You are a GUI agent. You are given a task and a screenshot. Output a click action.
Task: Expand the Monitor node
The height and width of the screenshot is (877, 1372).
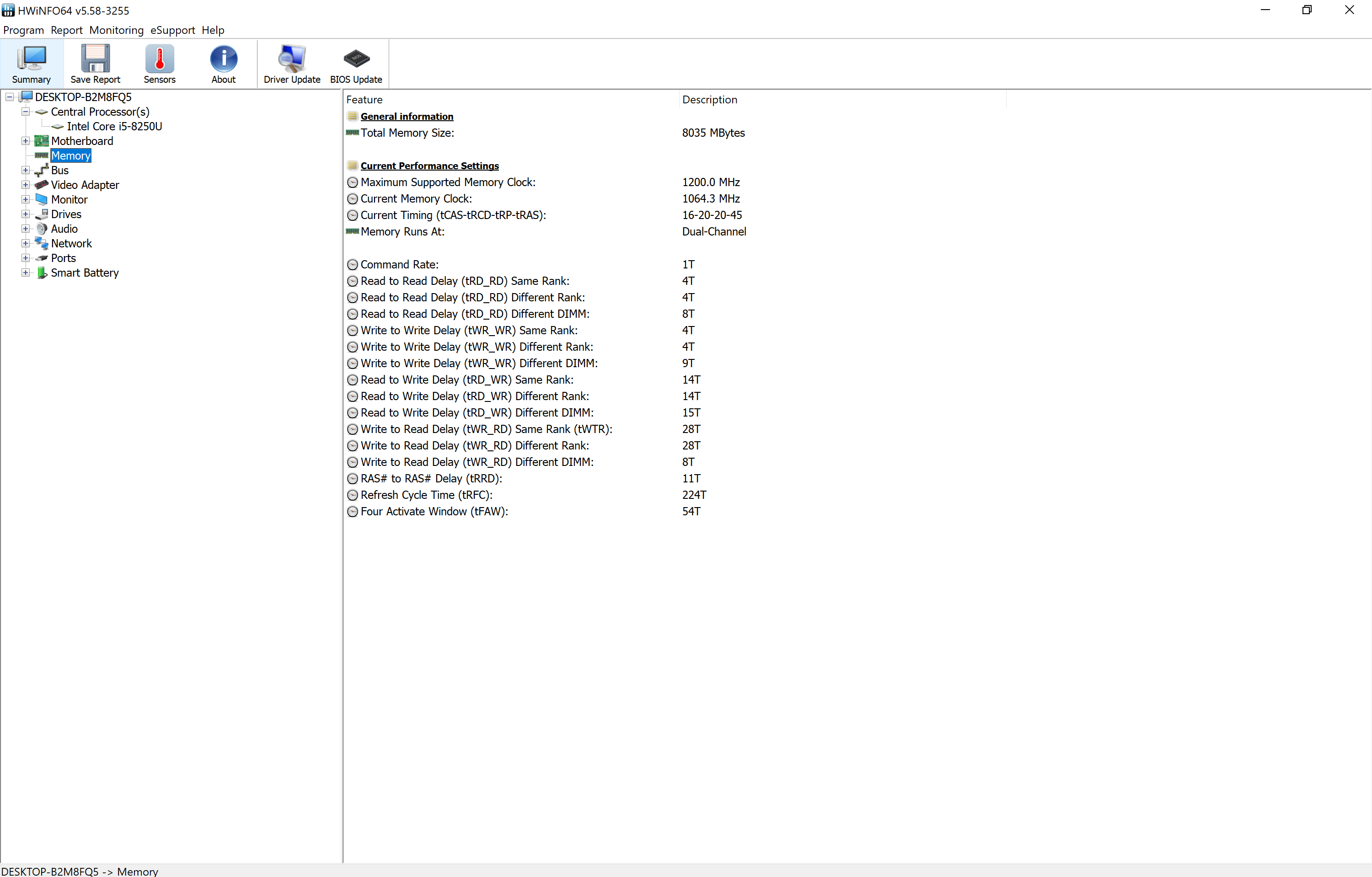click(x=26, y=199)
